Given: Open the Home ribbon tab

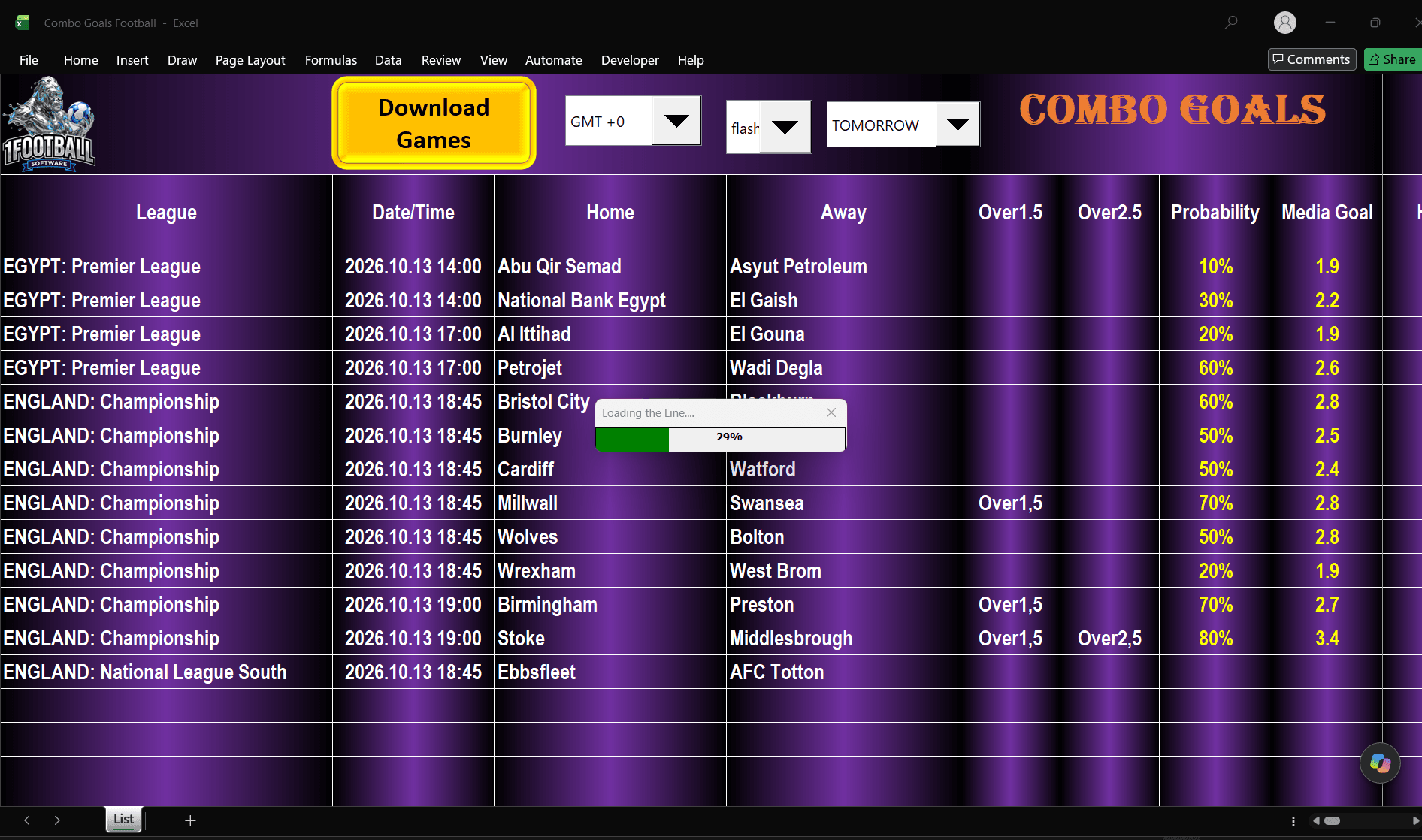Looking at the screenshot, I should [x=81, y=60].
